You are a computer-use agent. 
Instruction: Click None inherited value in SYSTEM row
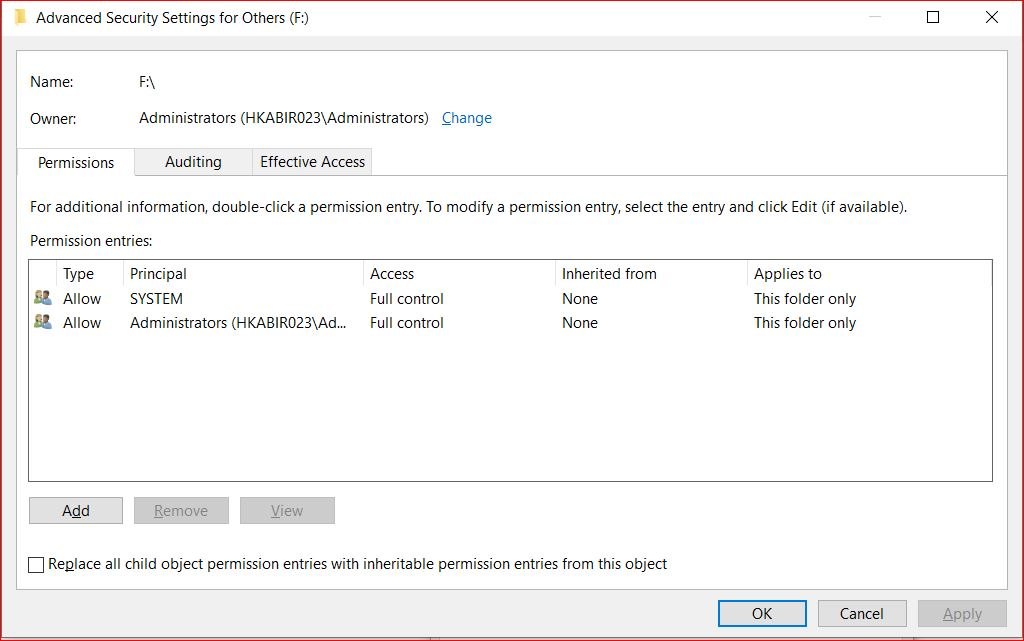[580, 298]
